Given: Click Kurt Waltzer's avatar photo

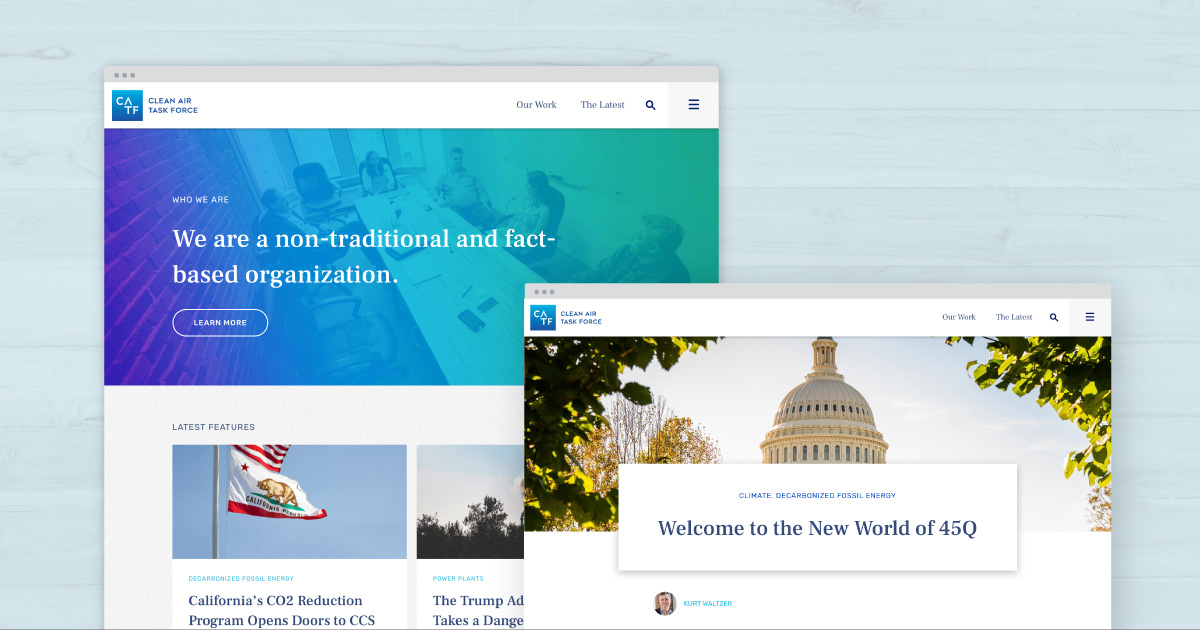Looking at the screenshot, I should tap(665, 603).
